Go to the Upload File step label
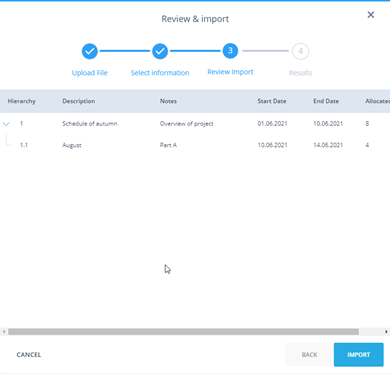 tap(90, 73)
